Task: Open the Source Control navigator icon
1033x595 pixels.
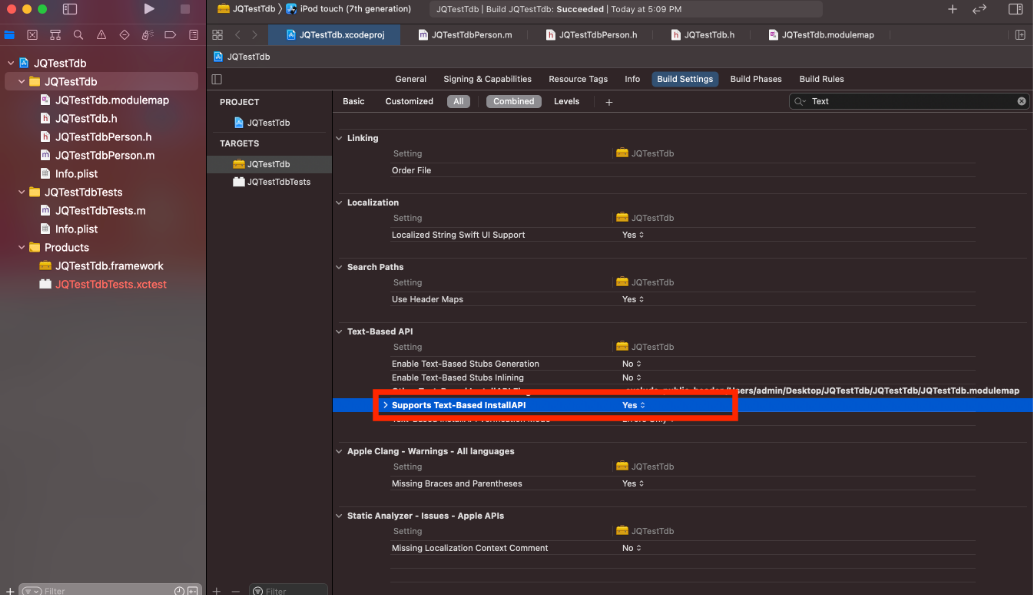Action: pos(32,34)
